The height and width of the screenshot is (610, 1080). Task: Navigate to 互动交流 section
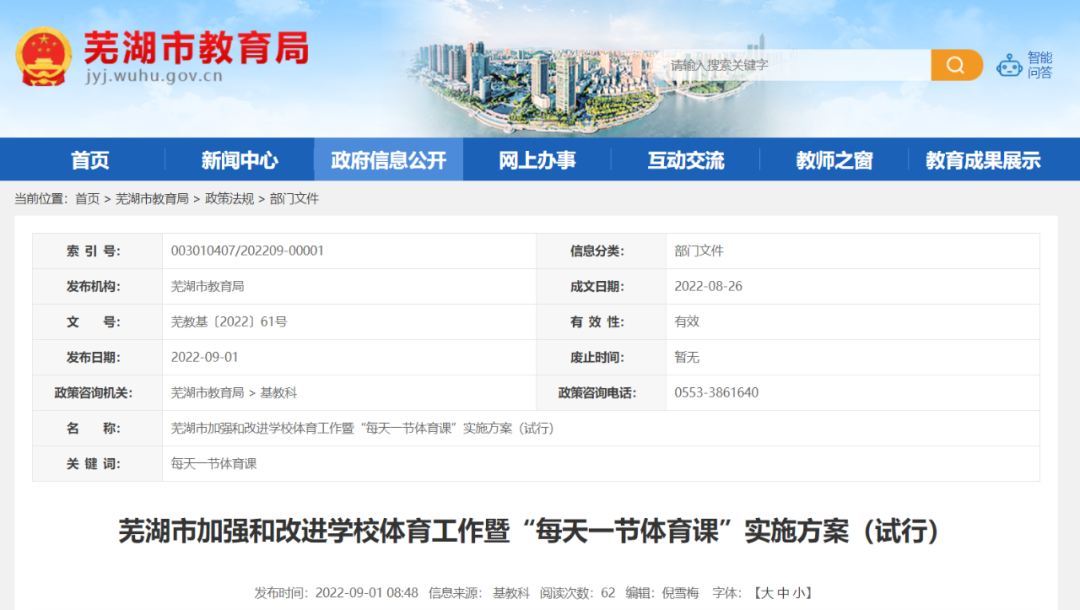[685, 160]
